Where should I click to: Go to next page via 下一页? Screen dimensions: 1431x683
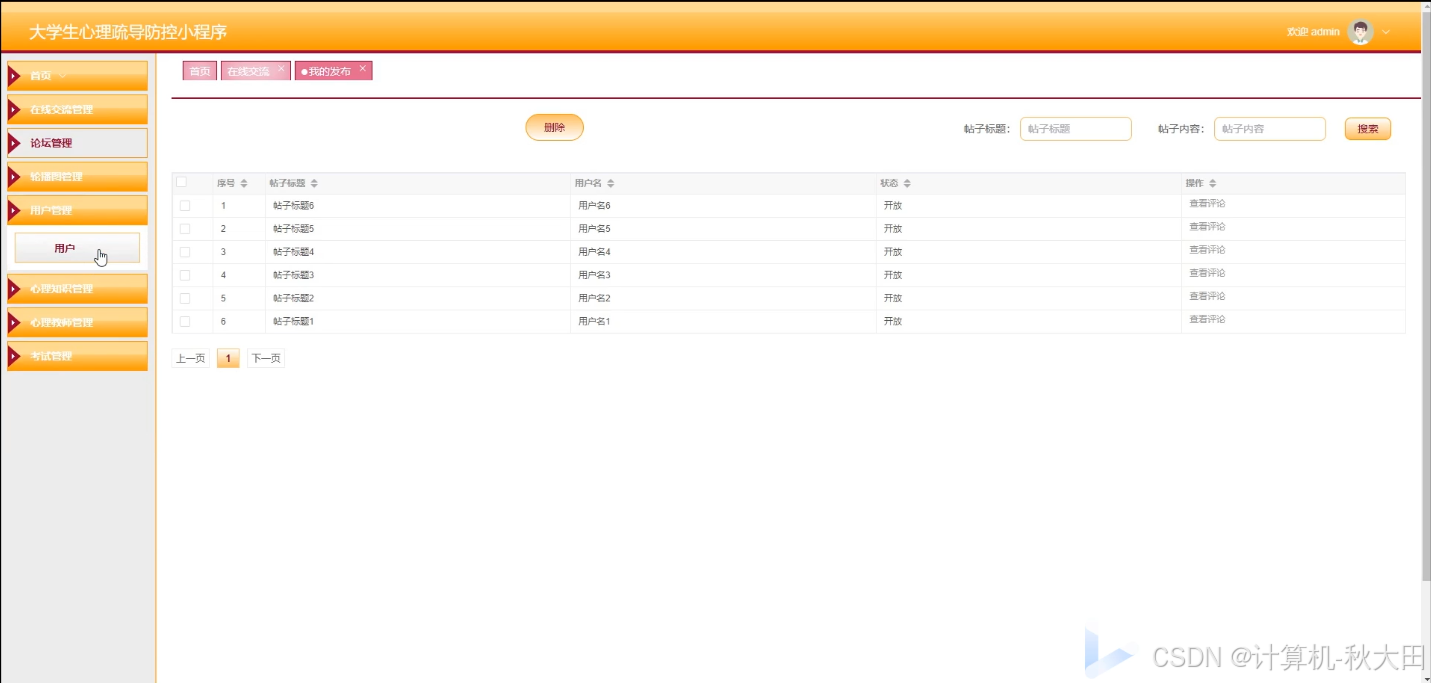266,358
